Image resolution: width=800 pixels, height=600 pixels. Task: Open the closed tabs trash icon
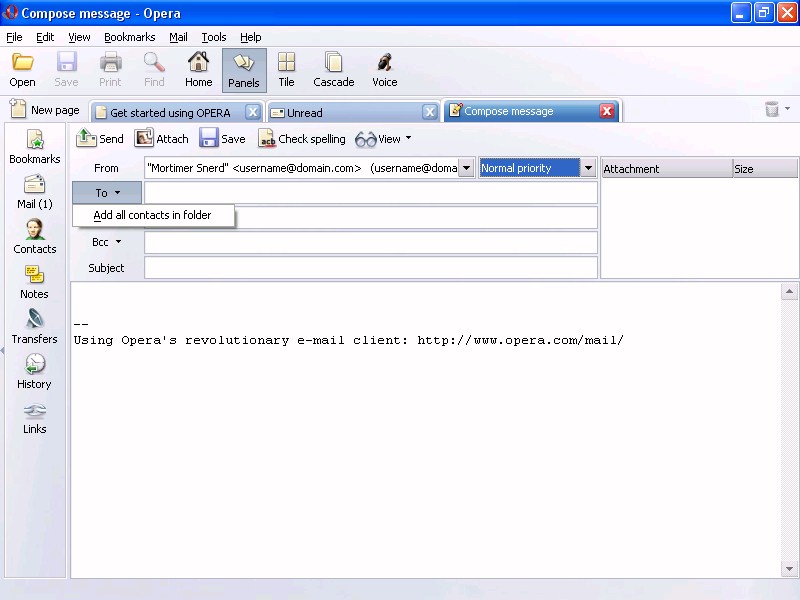(x=772, y=109)
